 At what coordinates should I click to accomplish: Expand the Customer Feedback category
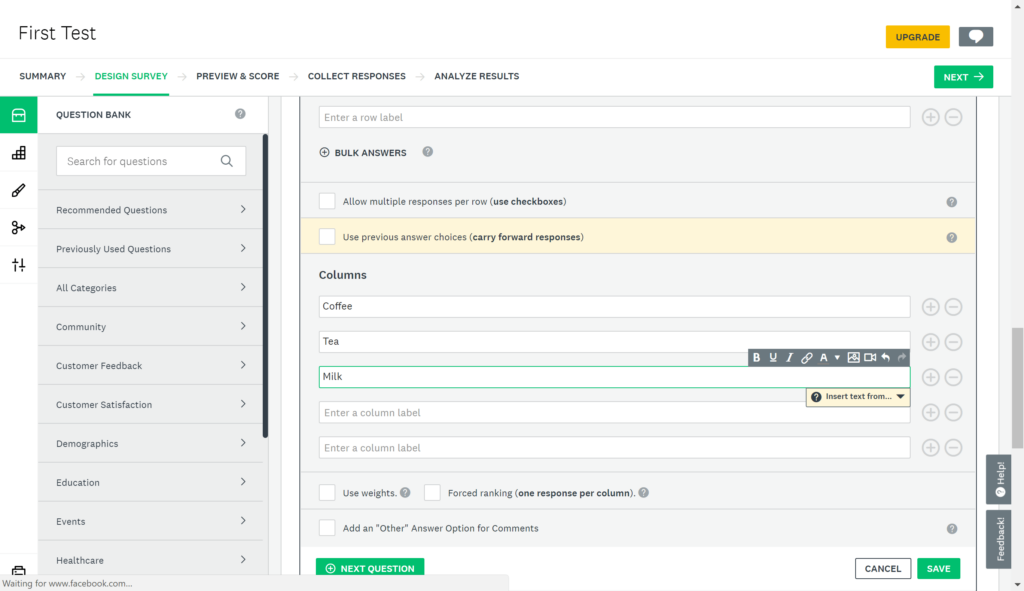(x=150, y=365)
